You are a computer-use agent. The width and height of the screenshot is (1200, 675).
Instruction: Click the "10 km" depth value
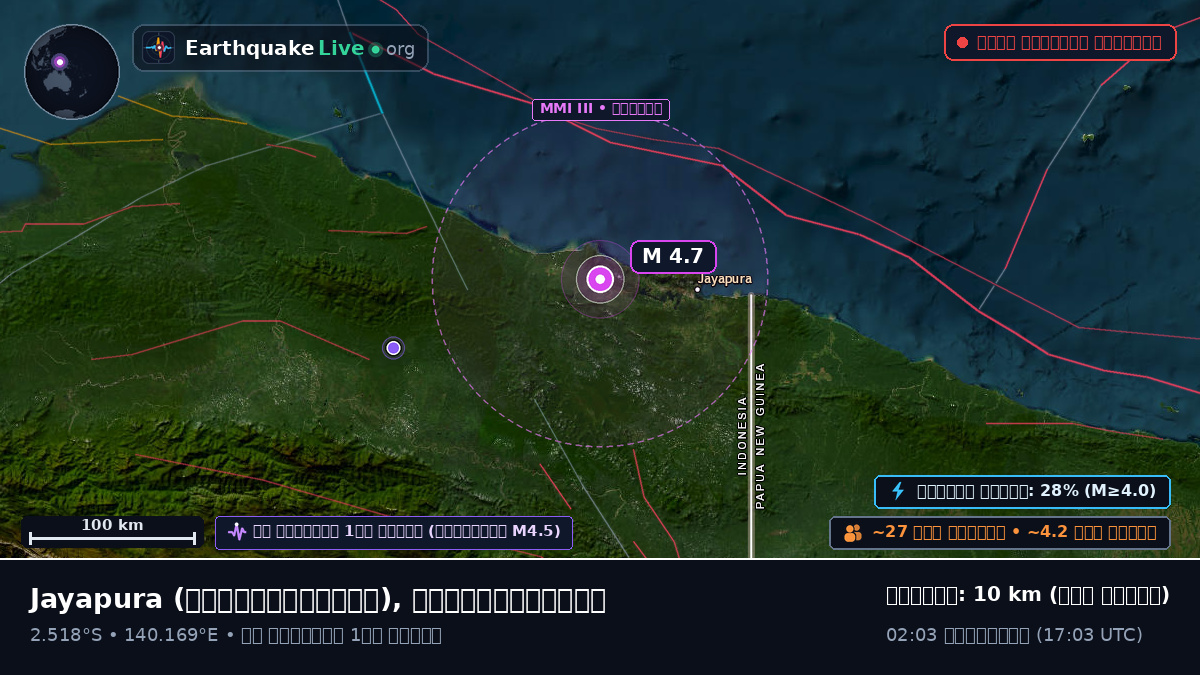coord(1006,595)
